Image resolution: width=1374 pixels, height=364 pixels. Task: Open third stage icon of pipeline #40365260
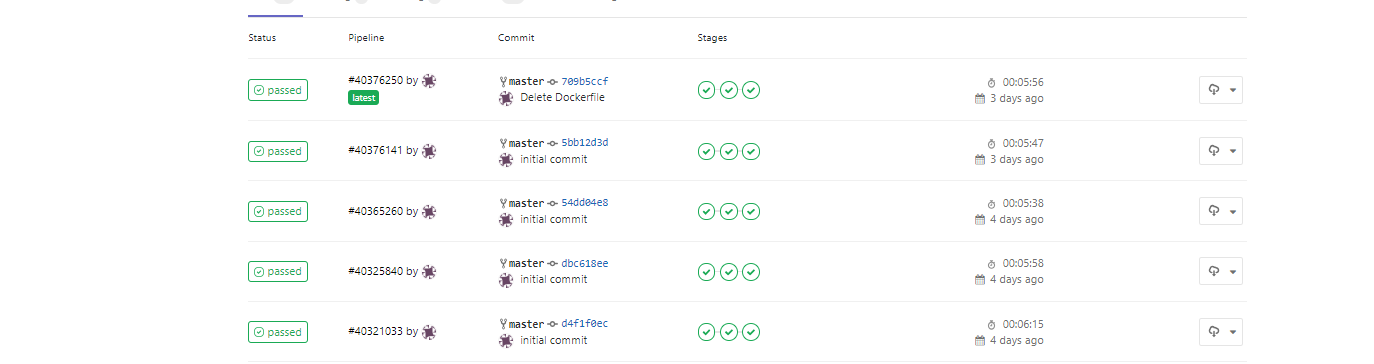pyautogui.click(x=751, y=211)
